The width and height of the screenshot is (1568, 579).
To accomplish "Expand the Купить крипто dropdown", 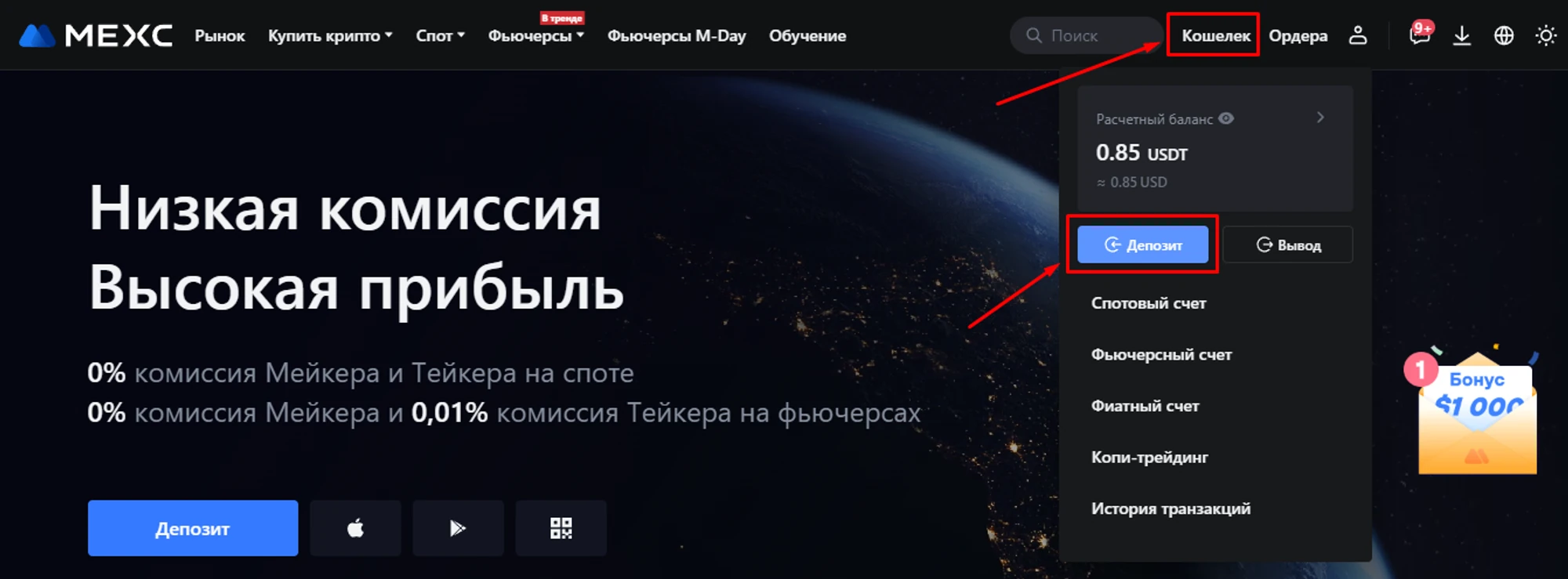I will pos(330,35).
